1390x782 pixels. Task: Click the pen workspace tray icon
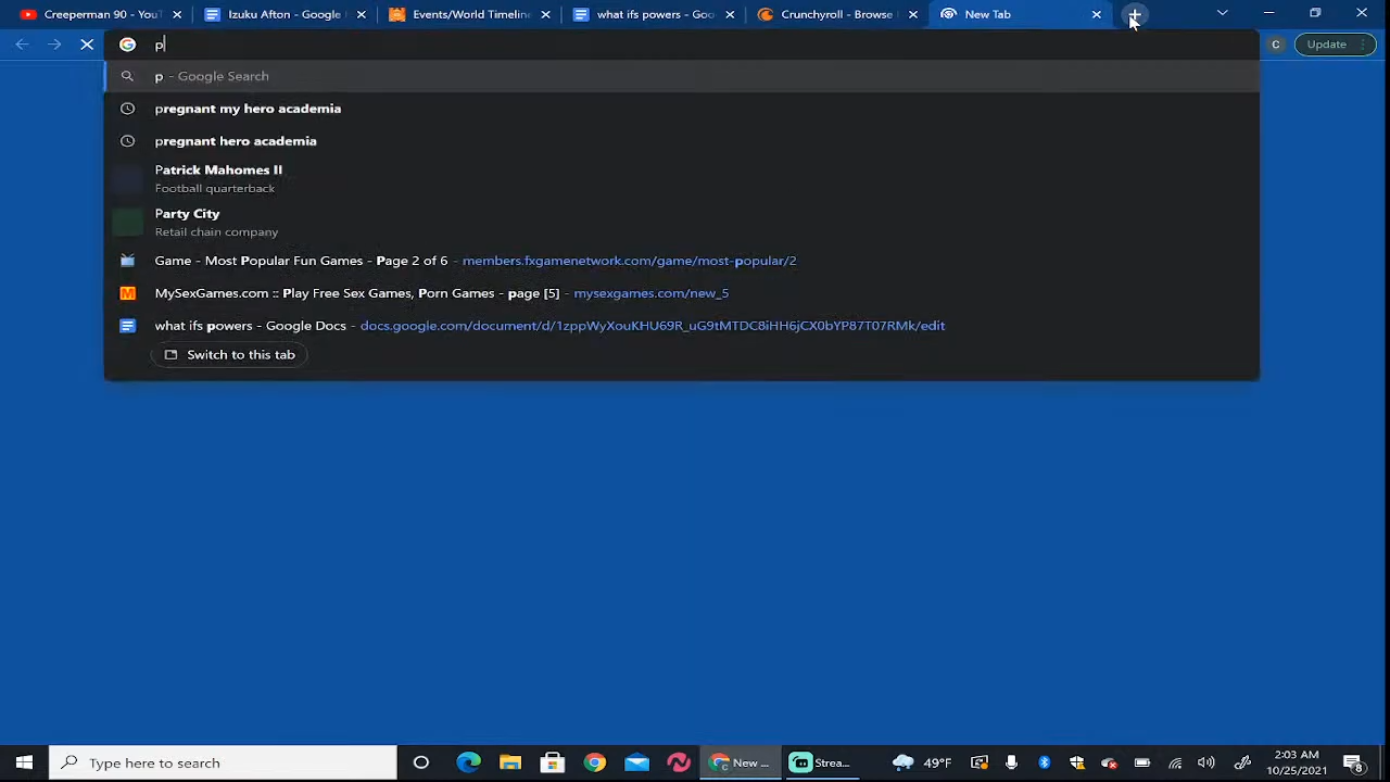[x=1242, y=763]
